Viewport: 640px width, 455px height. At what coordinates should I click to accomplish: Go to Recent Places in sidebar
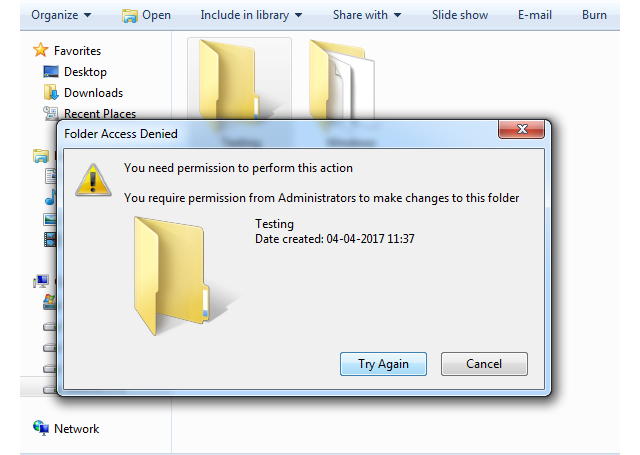100,113
